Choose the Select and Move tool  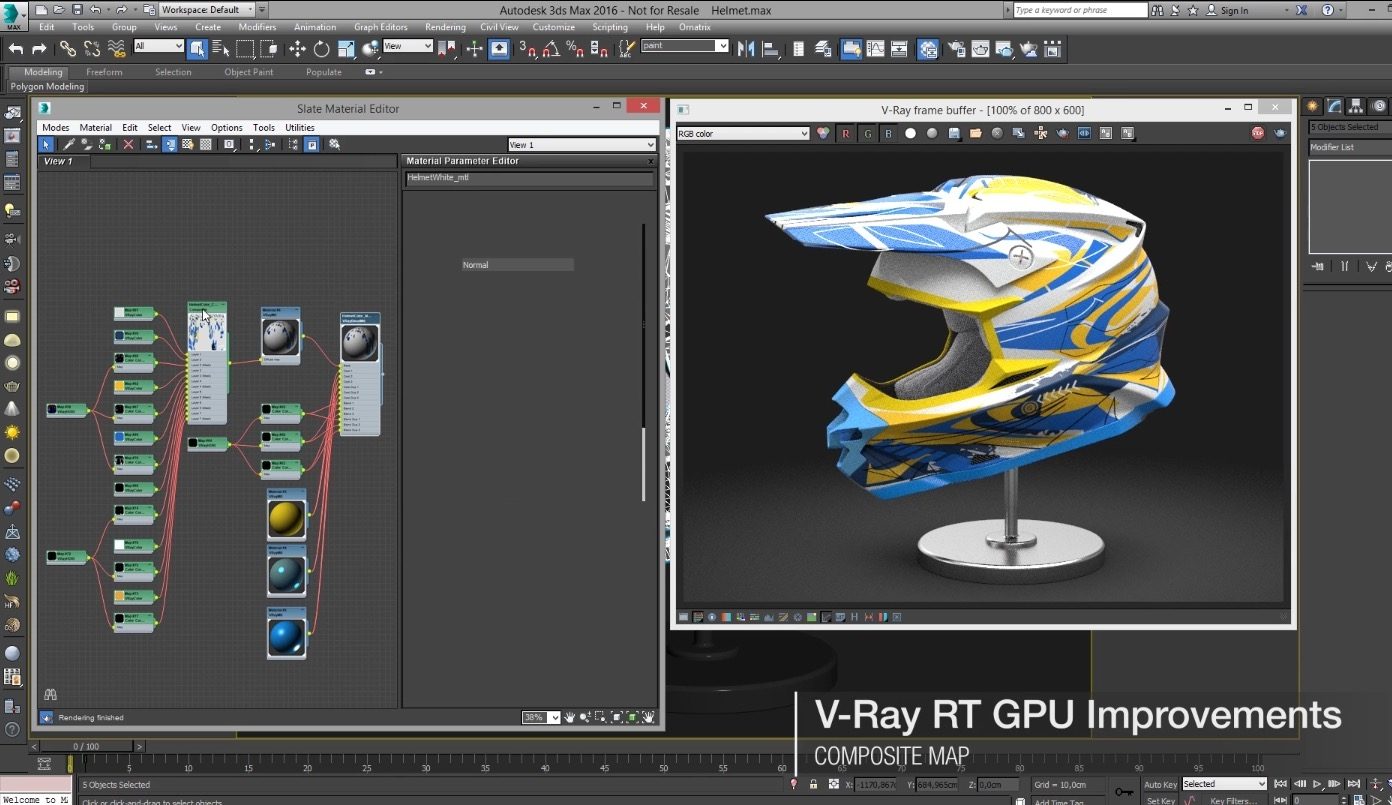pos(297,48)
